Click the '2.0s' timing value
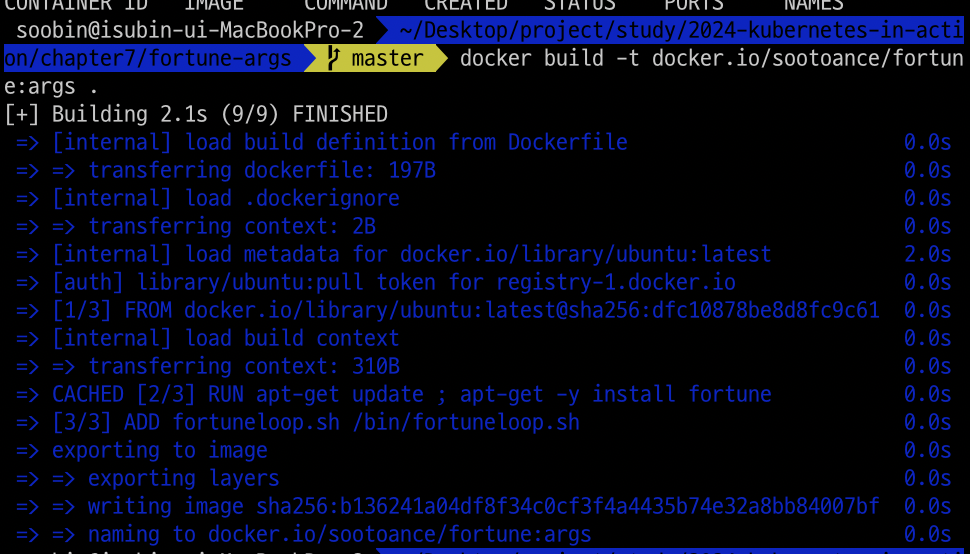The height and width of the screenshot is (554, 970). pyautogui.click(x=927, y=254)
